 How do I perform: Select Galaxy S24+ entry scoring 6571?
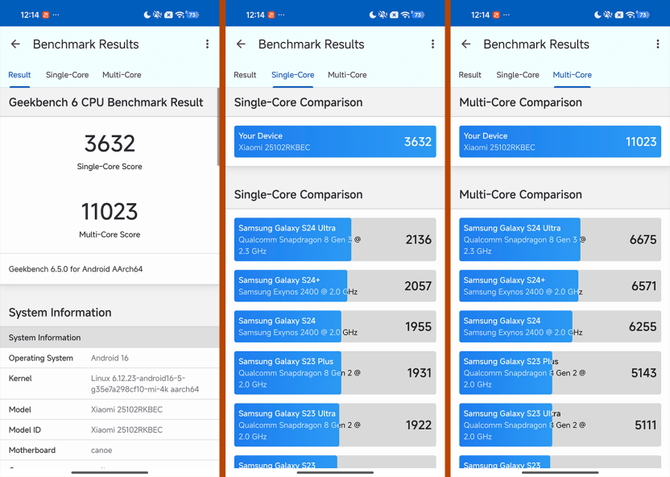(560, 286)
